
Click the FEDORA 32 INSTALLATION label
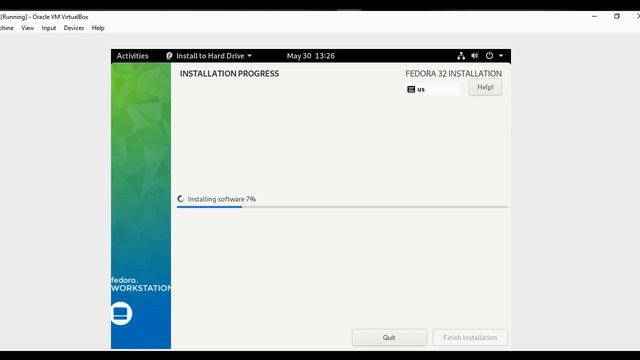point(453,73)
